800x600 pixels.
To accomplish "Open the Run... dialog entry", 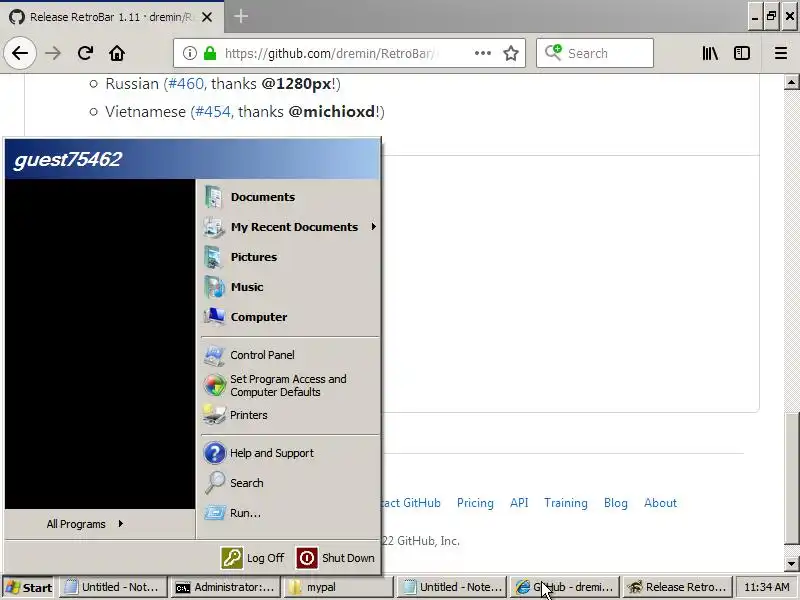I will click(289, 513).
